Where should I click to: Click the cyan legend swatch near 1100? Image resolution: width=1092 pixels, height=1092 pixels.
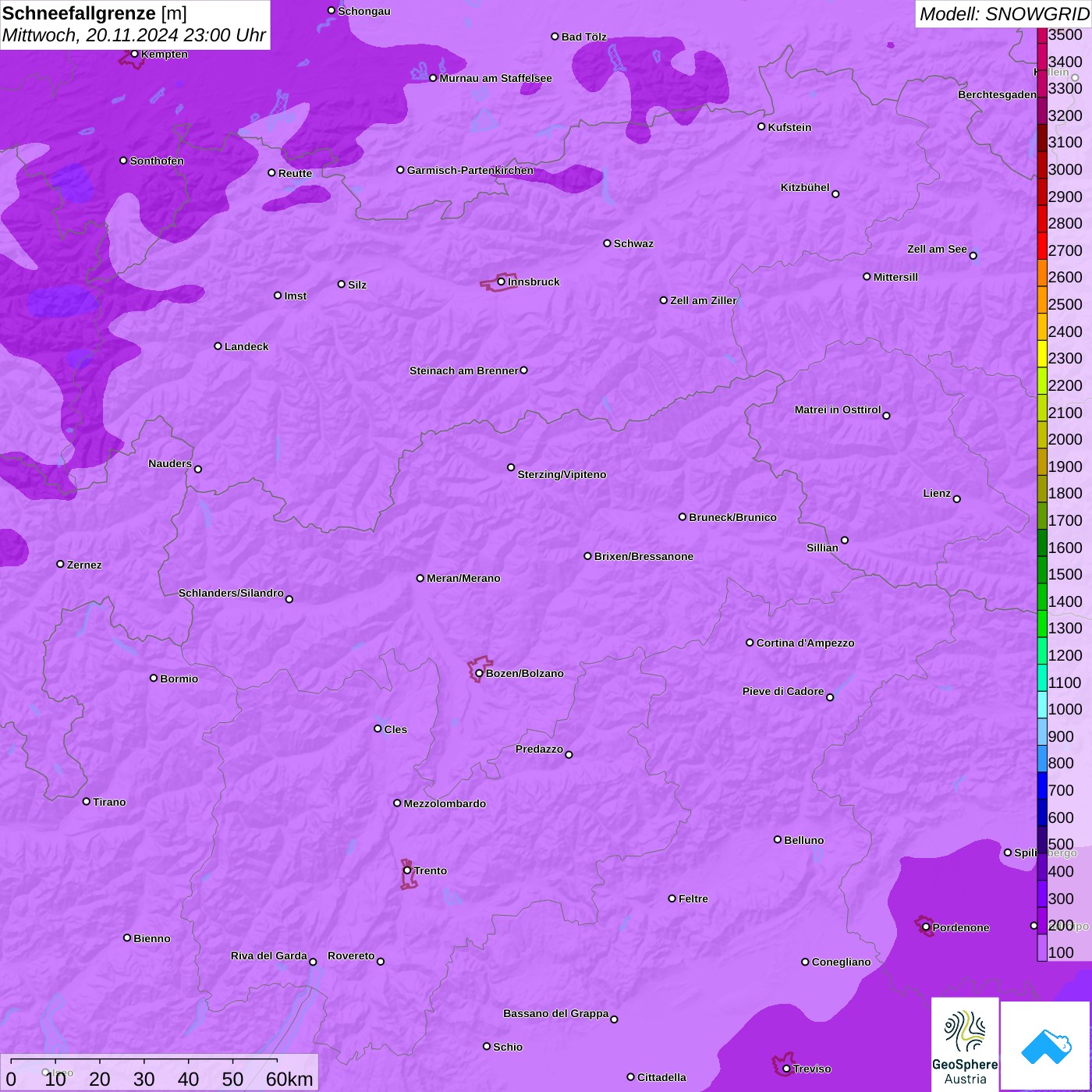(x=1042, y=678)
